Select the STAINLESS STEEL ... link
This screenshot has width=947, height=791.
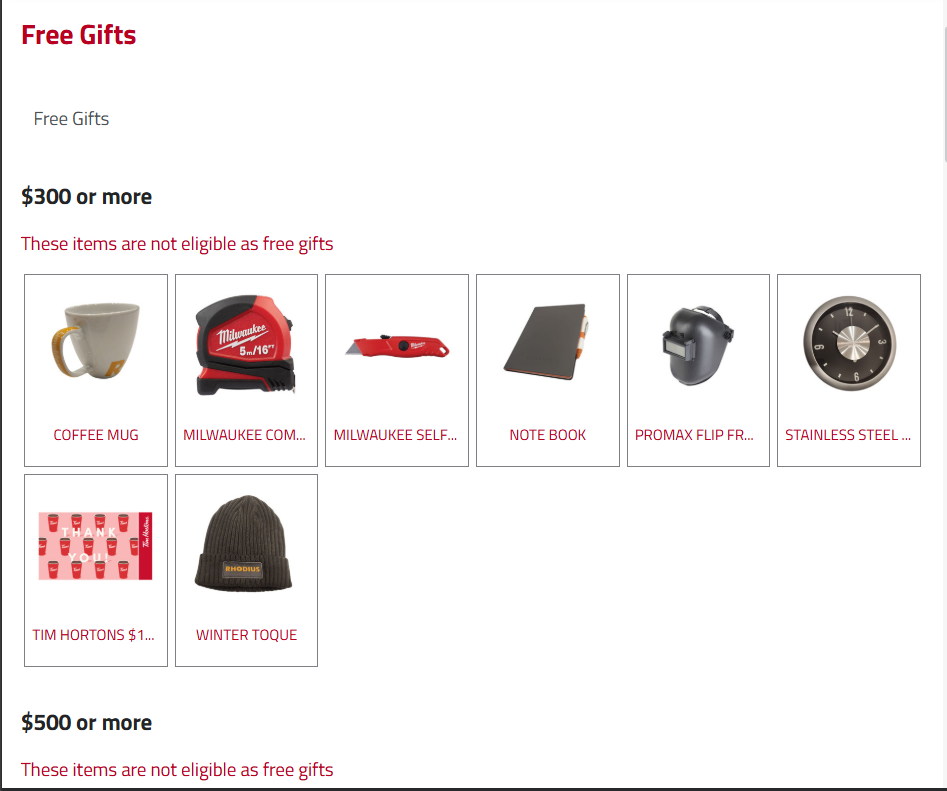click(848, 435)
